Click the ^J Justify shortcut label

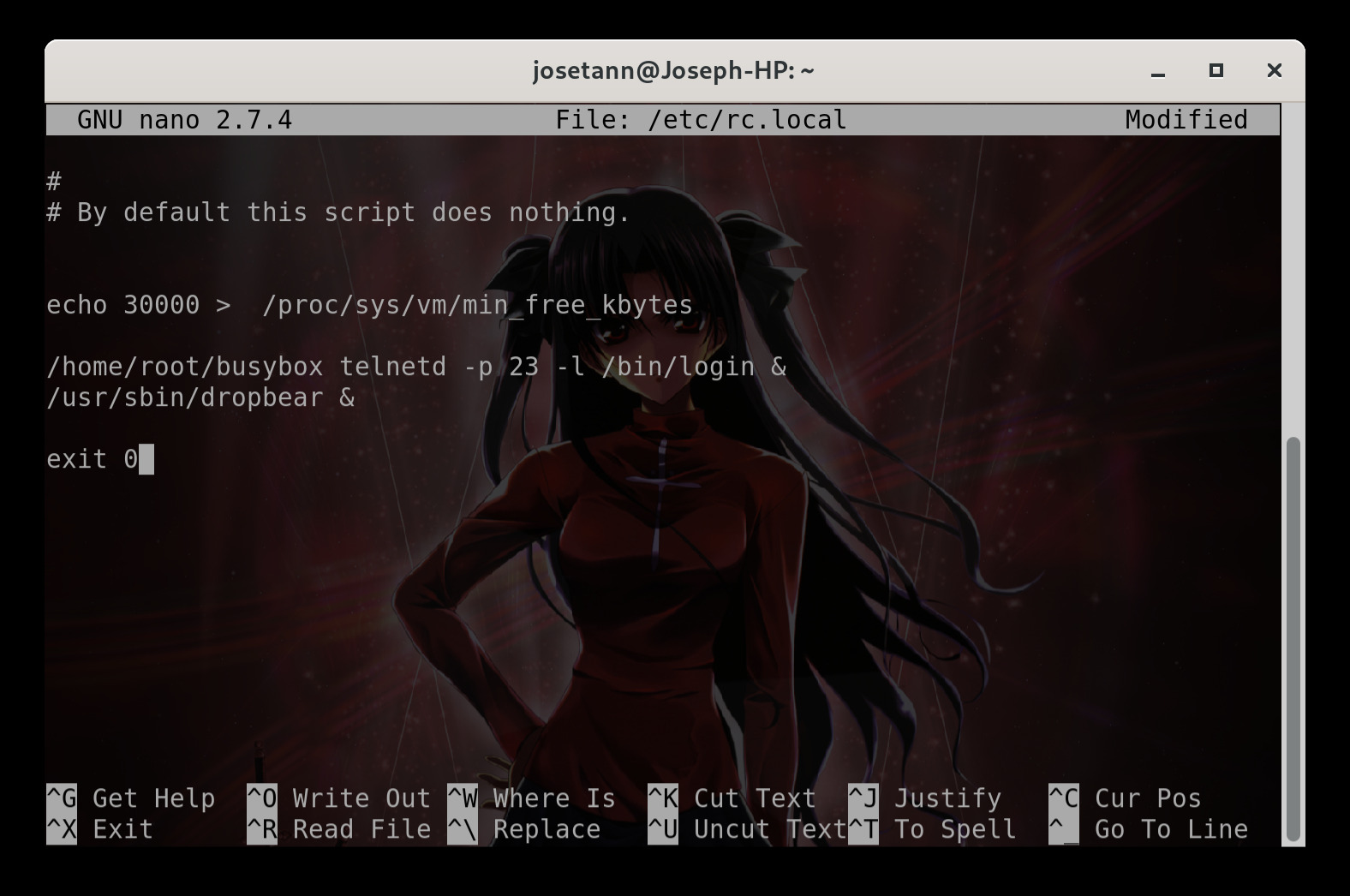coord(924,798)
